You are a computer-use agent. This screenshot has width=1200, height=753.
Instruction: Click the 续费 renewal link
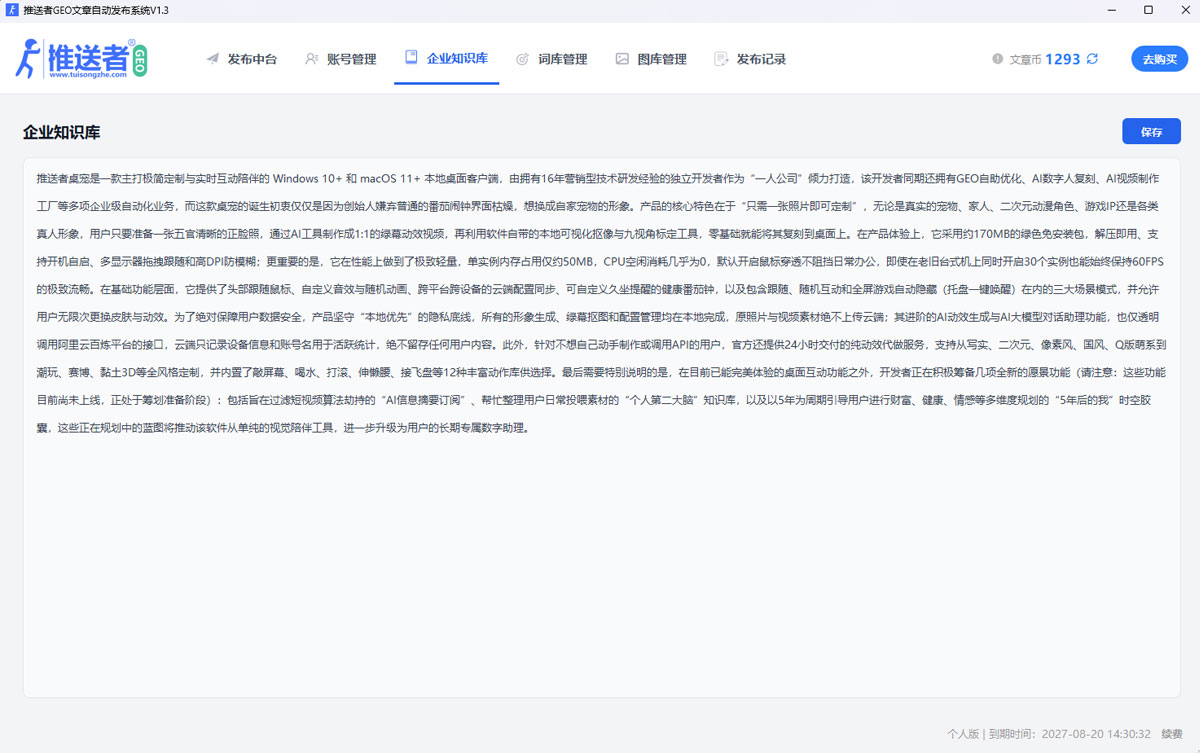(x=1172, y=734)
